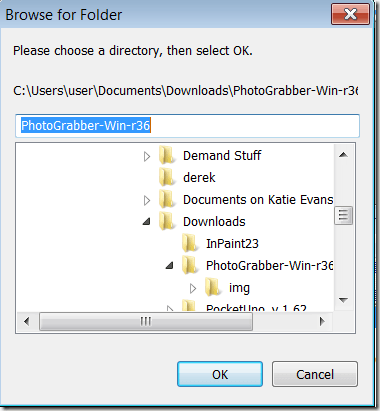Select the derek folder label
The height and width of the screenshot is (411, 380).
click(x=199, y=178)
